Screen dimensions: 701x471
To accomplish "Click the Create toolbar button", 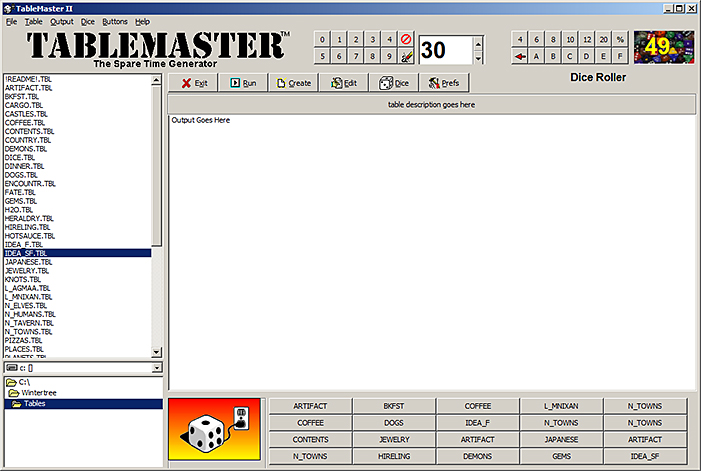I will [294, 83].
